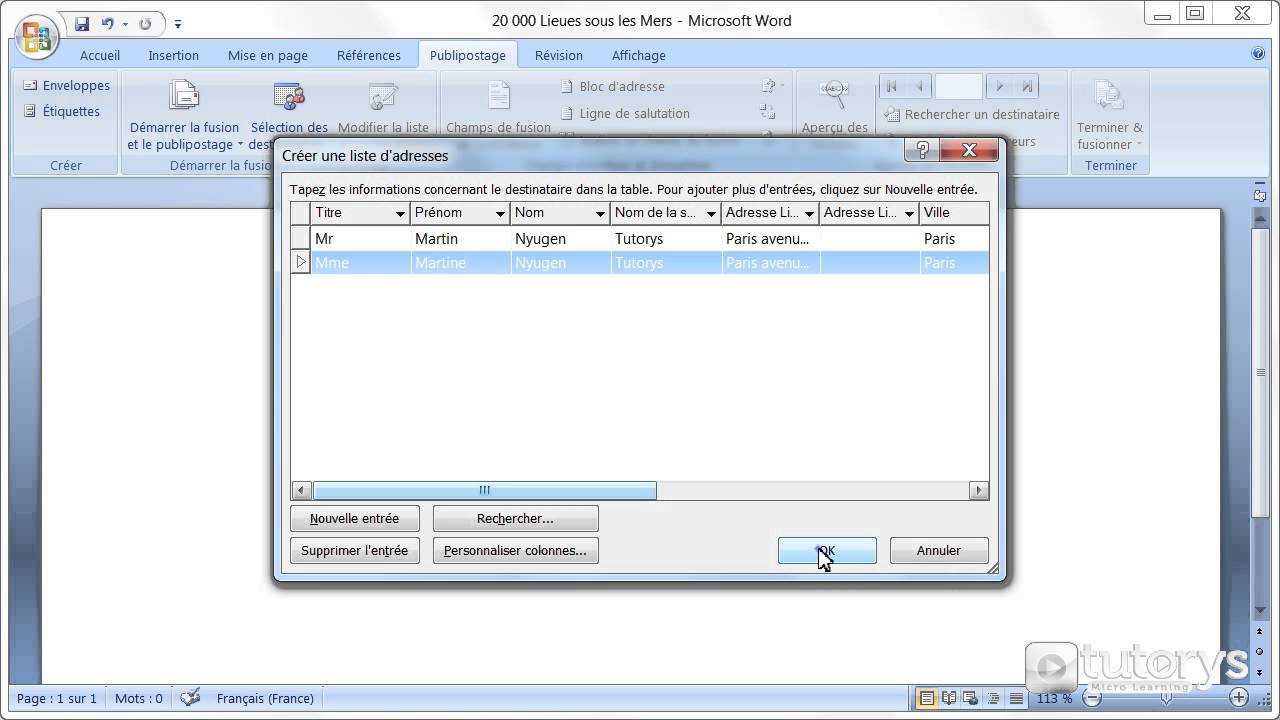1280x720 pixels.
Task: Select the cell containing Martine
Action: point(460,263)
